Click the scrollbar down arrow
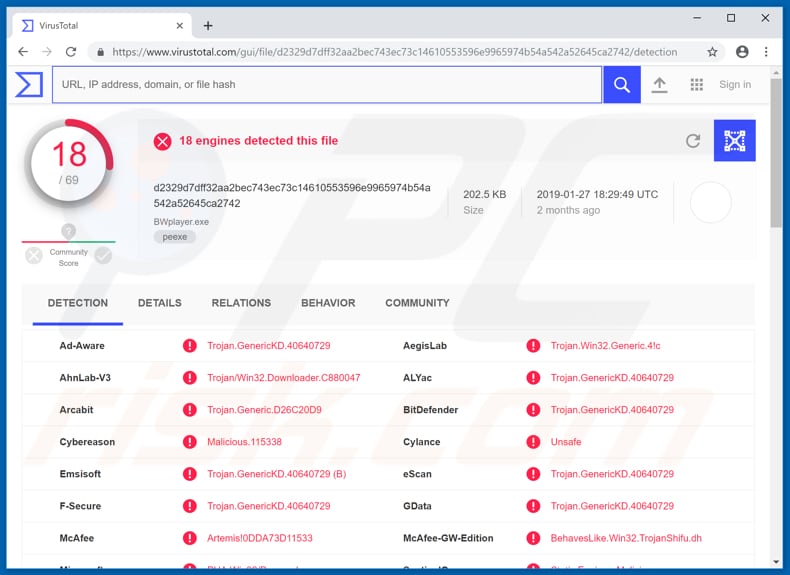This screenshot has width=790, height=575. pyautogui.click(x=776, y=562)
